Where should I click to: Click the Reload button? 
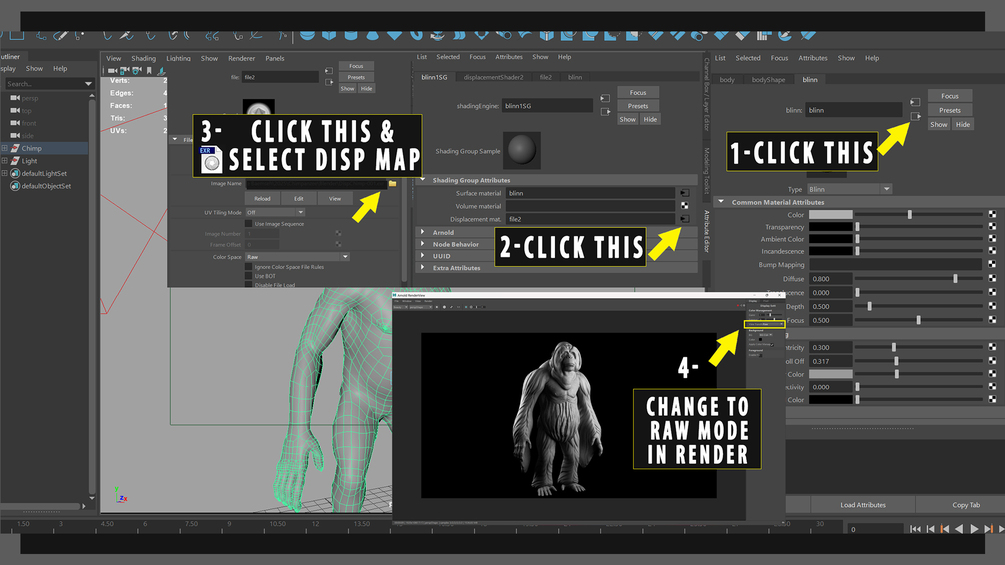point(262,199)
